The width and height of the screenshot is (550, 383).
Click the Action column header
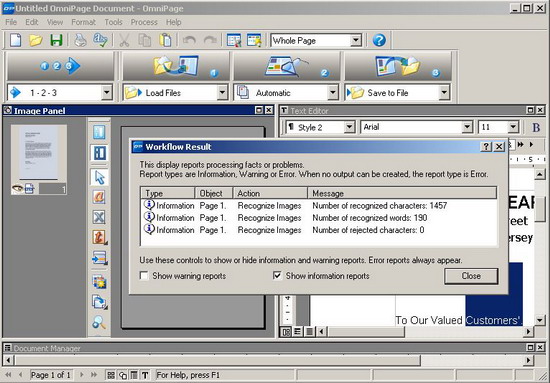(270, 193)
